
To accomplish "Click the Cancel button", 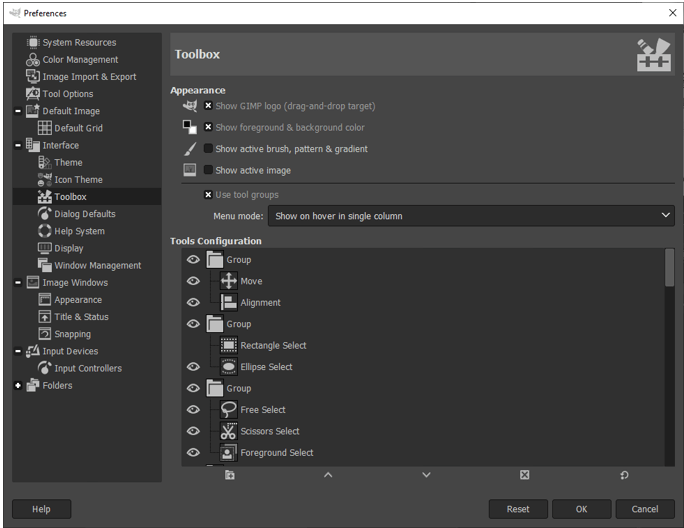I will click(645, 509).
